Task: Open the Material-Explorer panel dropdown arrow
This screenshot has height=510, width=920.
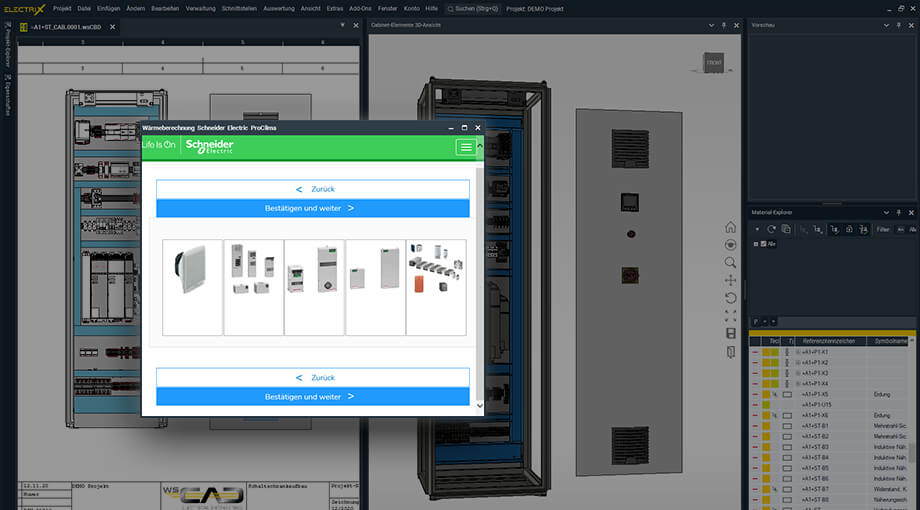Action: (x=886, y=212)
